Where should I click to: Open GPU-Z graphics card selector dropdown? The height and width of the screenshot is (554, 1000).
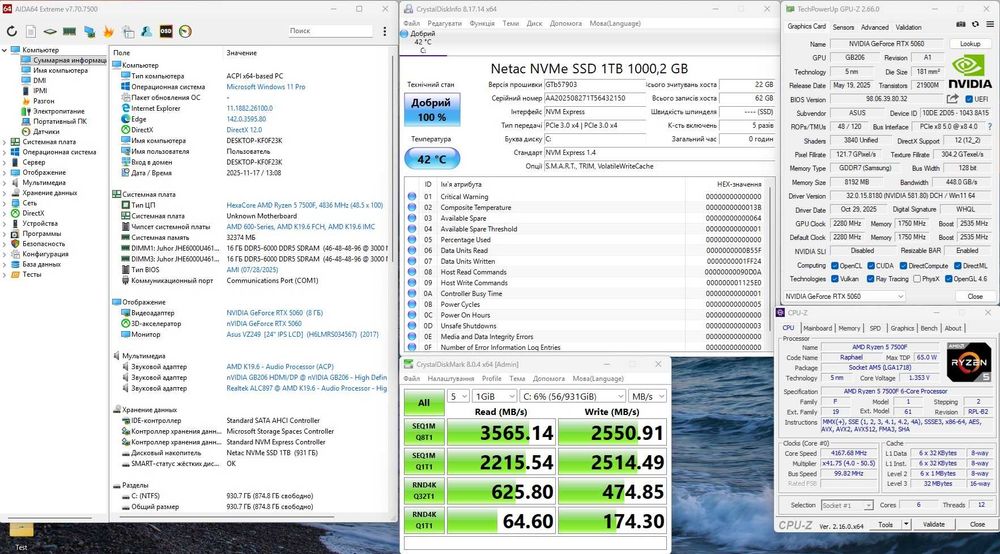pyautogui.click(x=844, y=296)
